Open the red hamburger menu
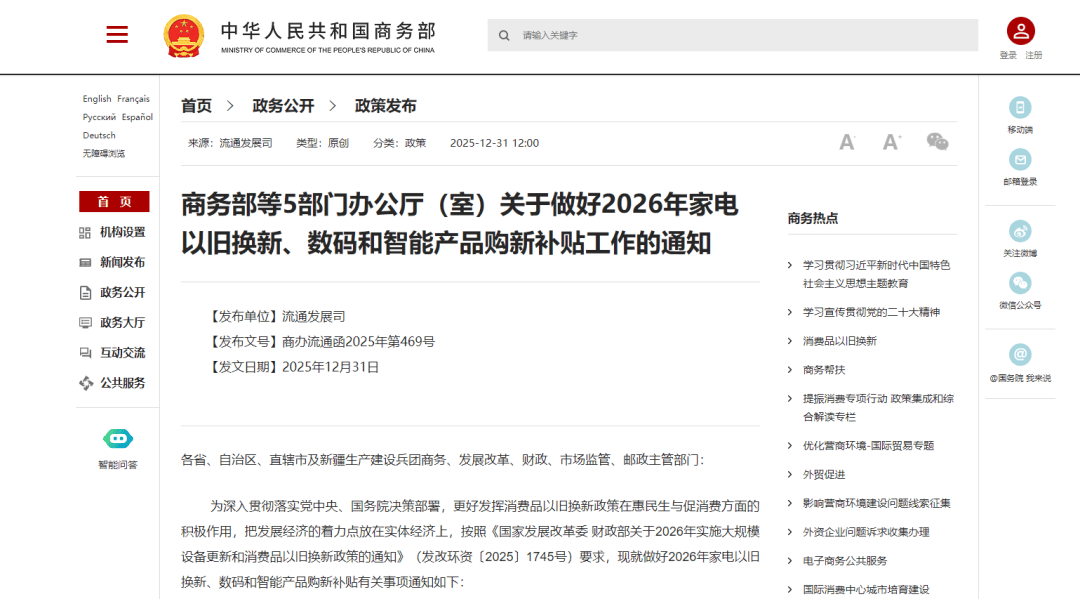Image resolution: width=1080 pixels, height=599 pixels. [117, 35]
